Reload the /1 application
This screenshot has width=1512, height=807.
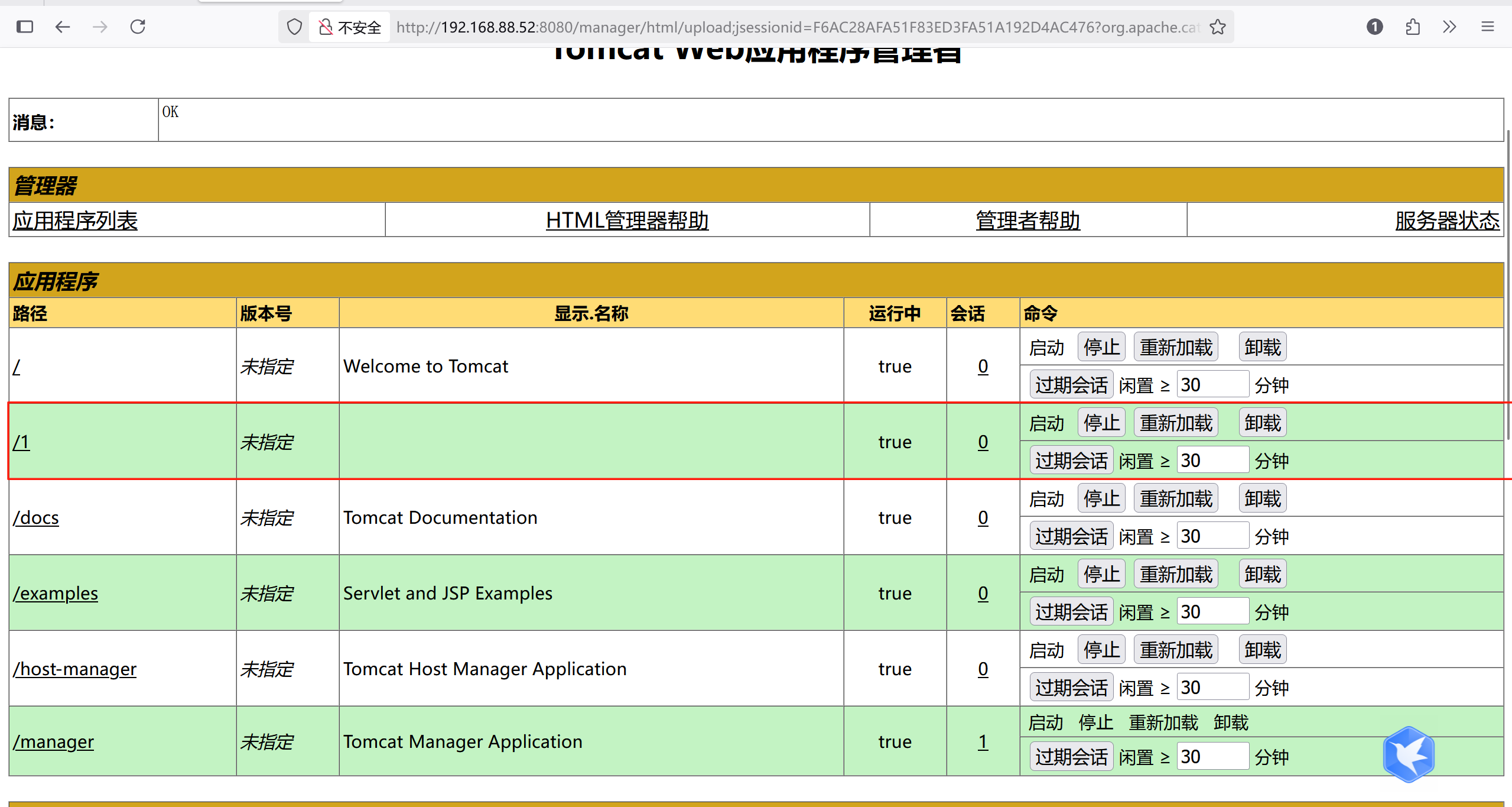pos(1176,423)
